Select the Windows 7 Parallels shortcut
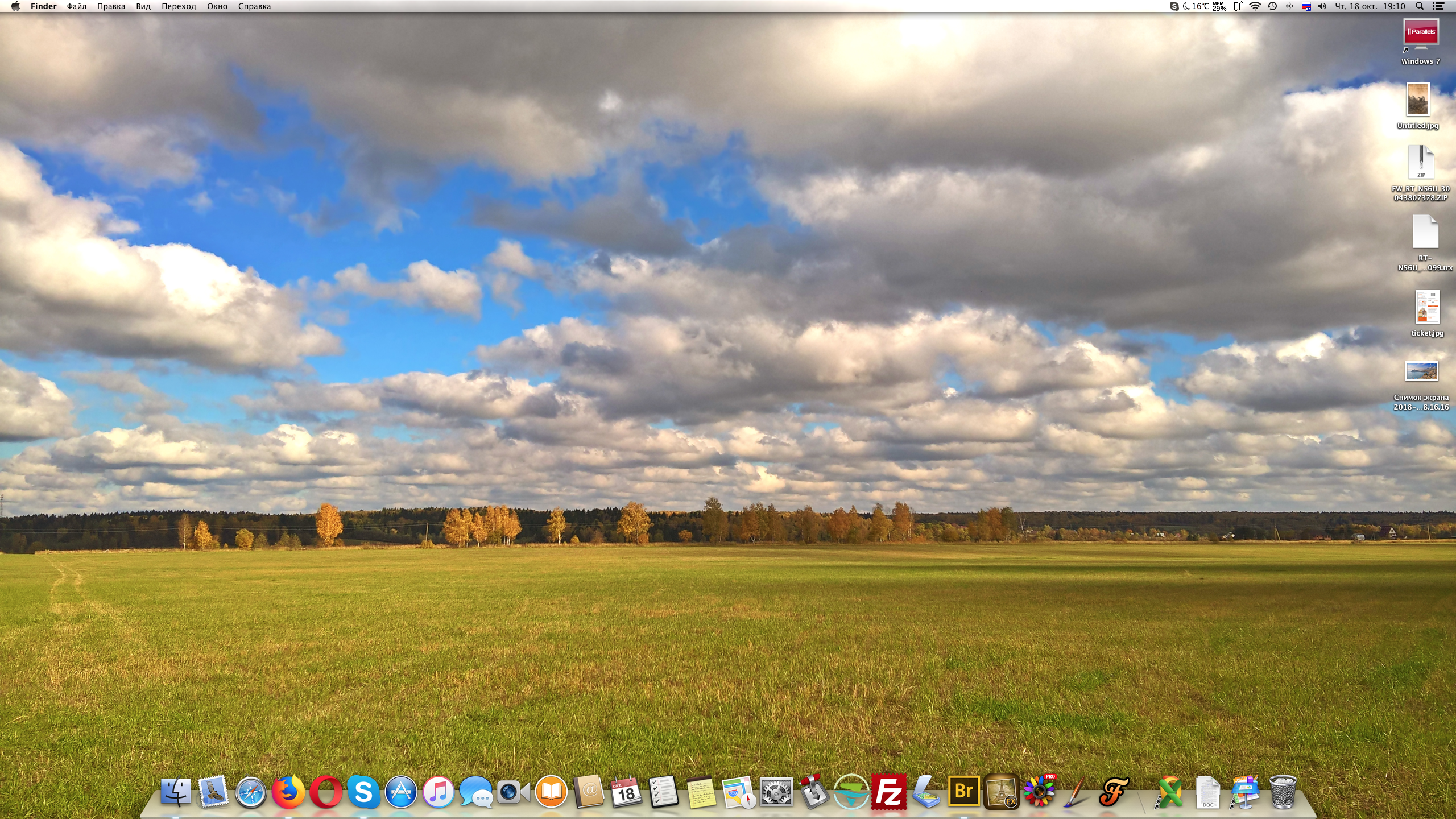Screen dimensions: 1456x819 (1420, 35)
